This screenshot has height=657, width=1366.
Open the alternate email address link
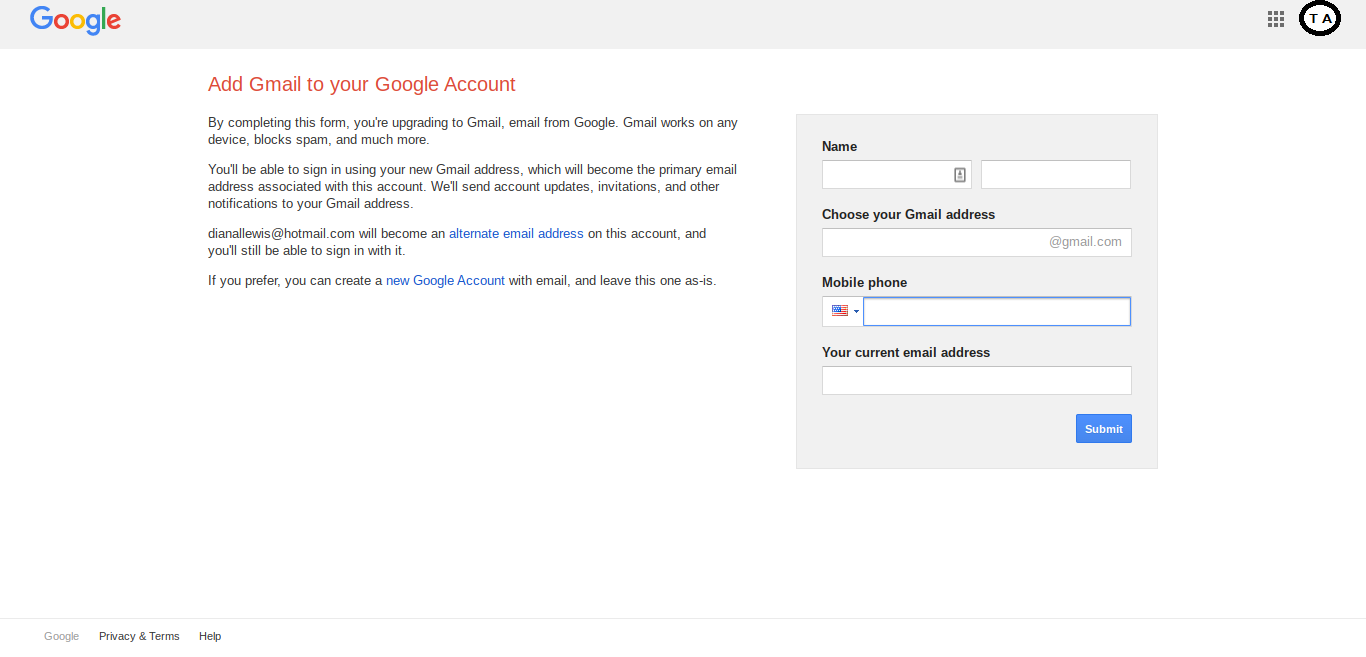(516, 234)
